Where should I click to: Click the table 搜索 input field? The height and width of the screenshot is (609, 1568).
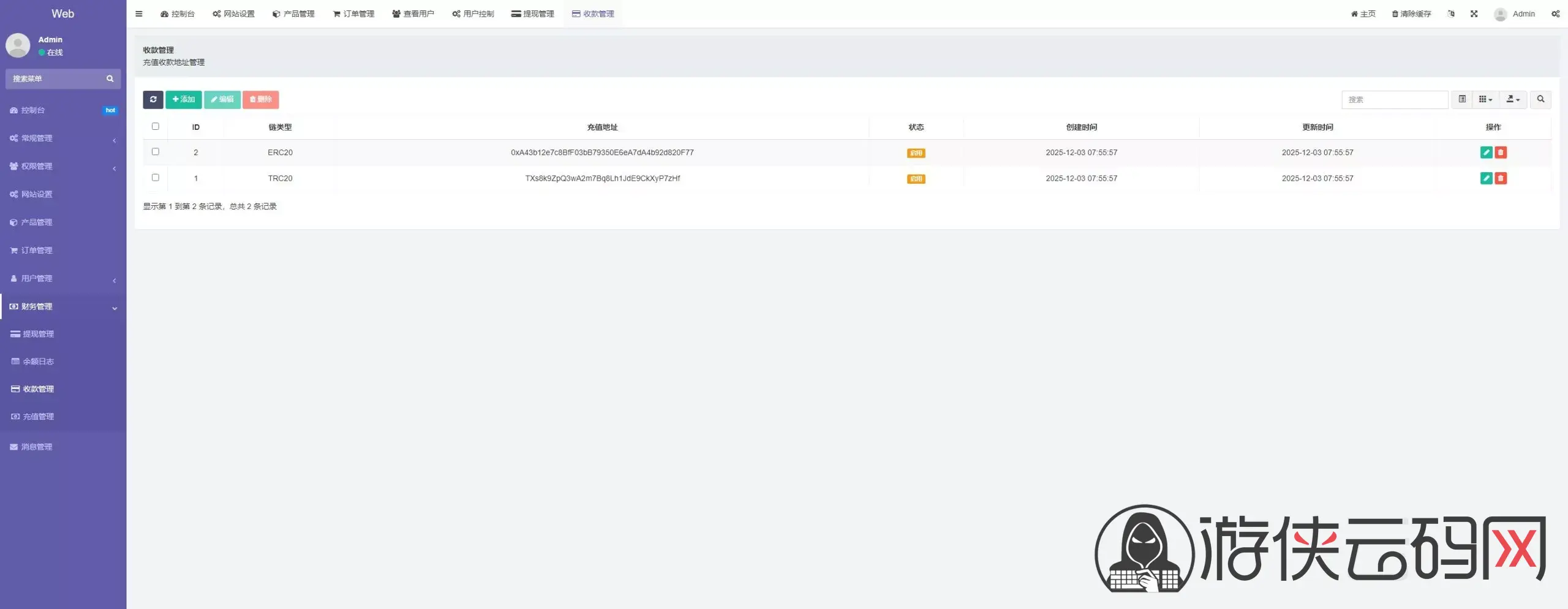tap(1394, 99)
